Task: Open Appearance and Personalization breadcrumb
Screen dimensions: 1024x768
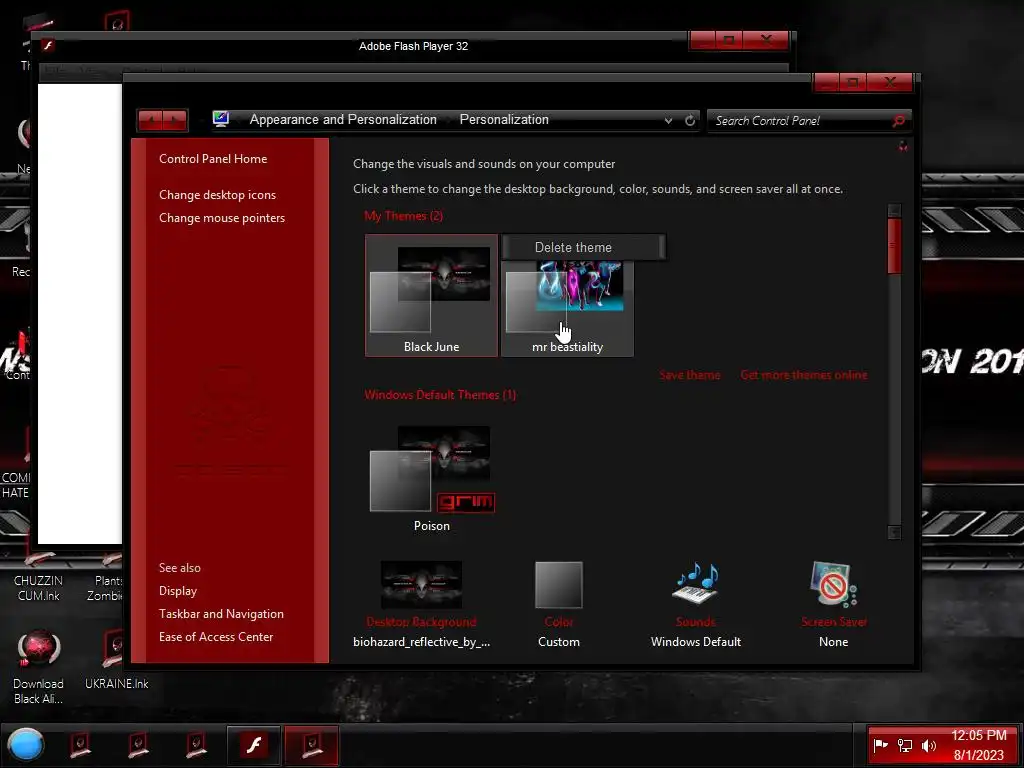Action: tap(343, 120)
